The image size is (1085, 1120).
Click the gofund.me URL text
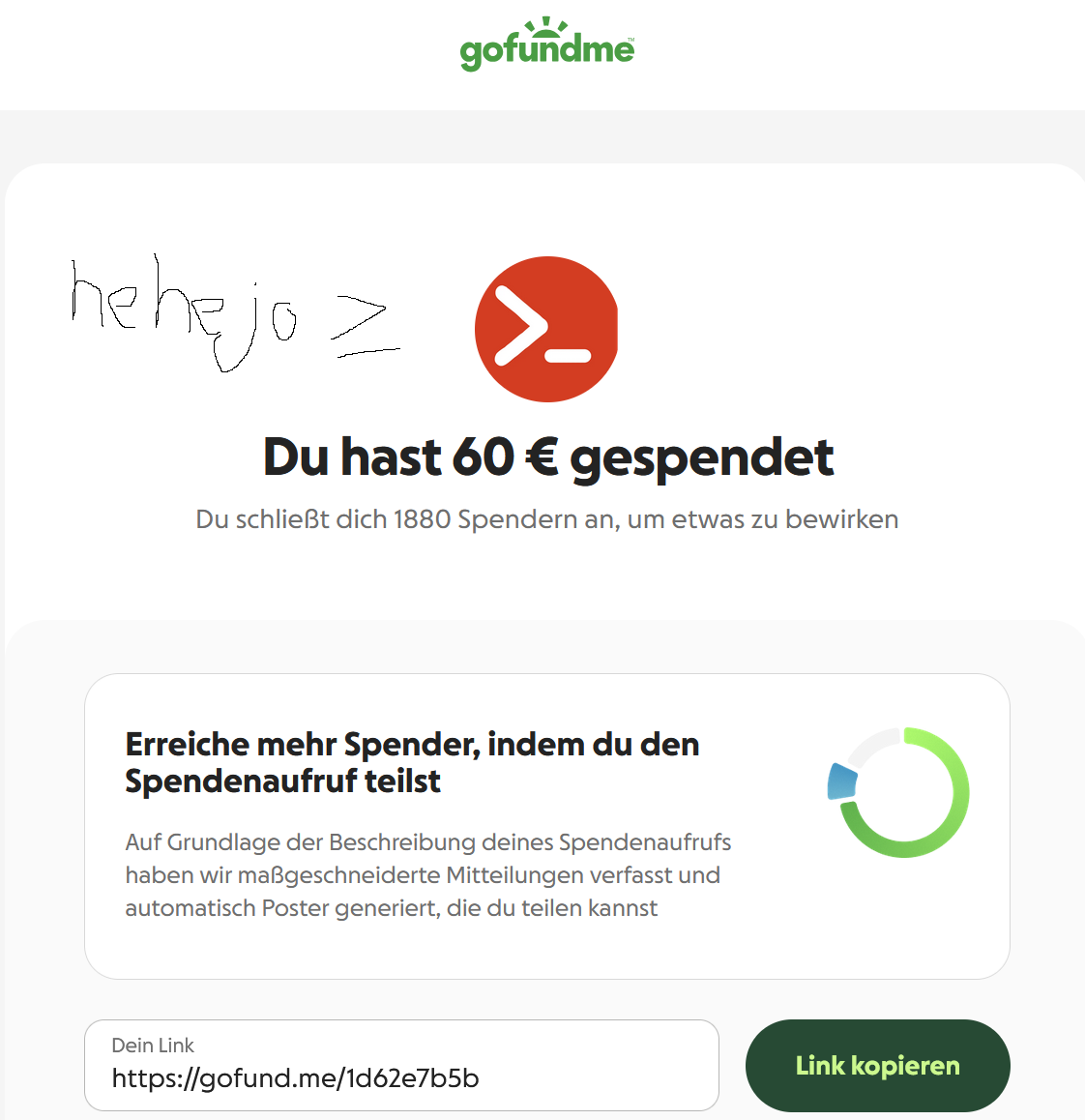coord(295,1077)
